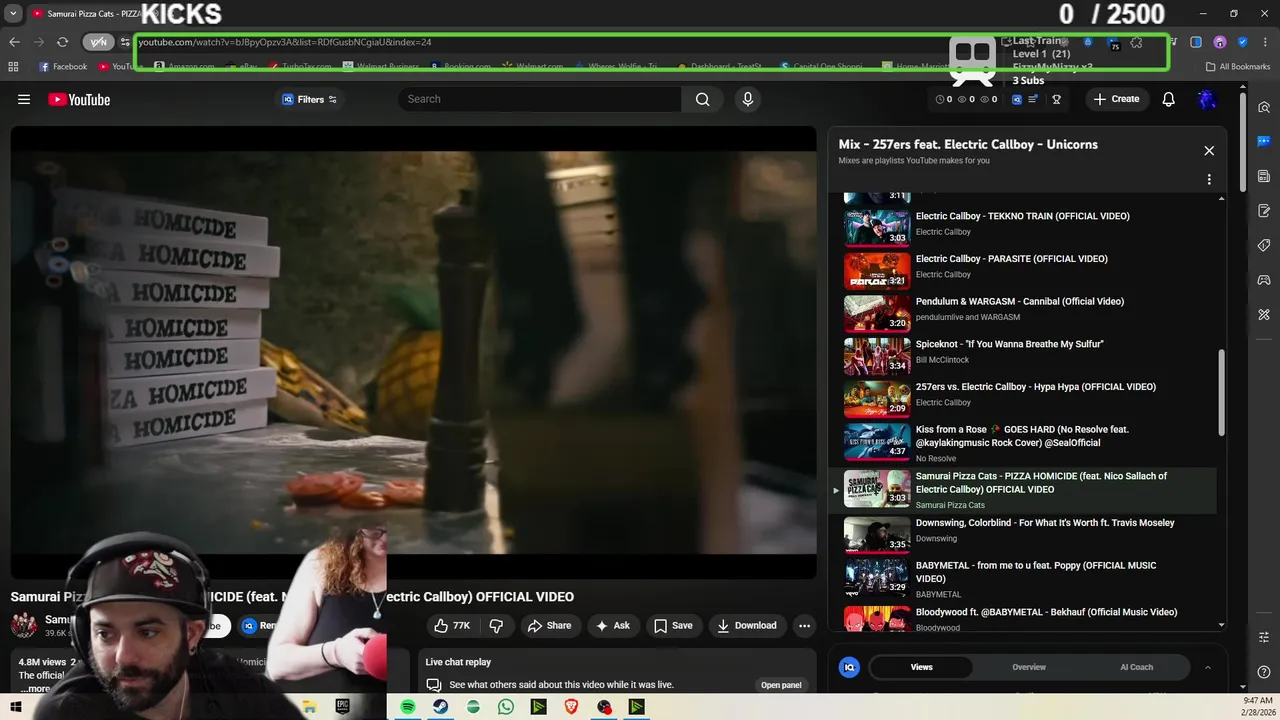Switch to vidIQ Overview tab
Screen dimensions: 1280x720
click(x=1029, y=667)
